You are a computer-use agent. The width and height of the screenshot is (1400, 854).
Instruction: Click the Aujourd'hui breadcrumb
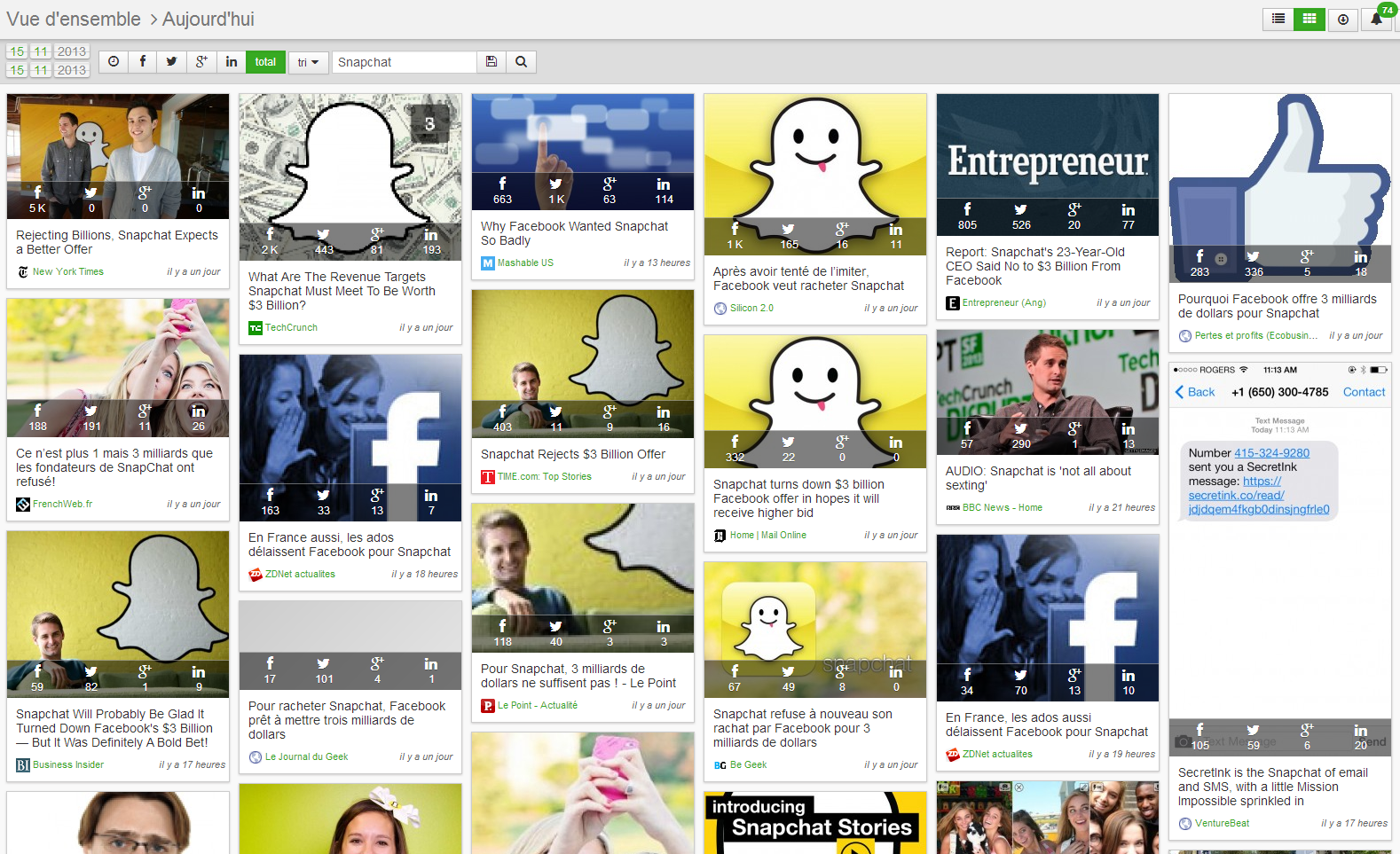coord(208,19)
